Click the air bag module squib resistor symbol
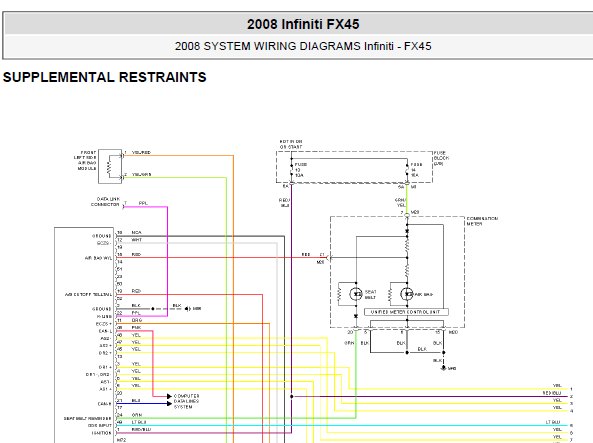The image size is (593, 443). click(109, 167)
